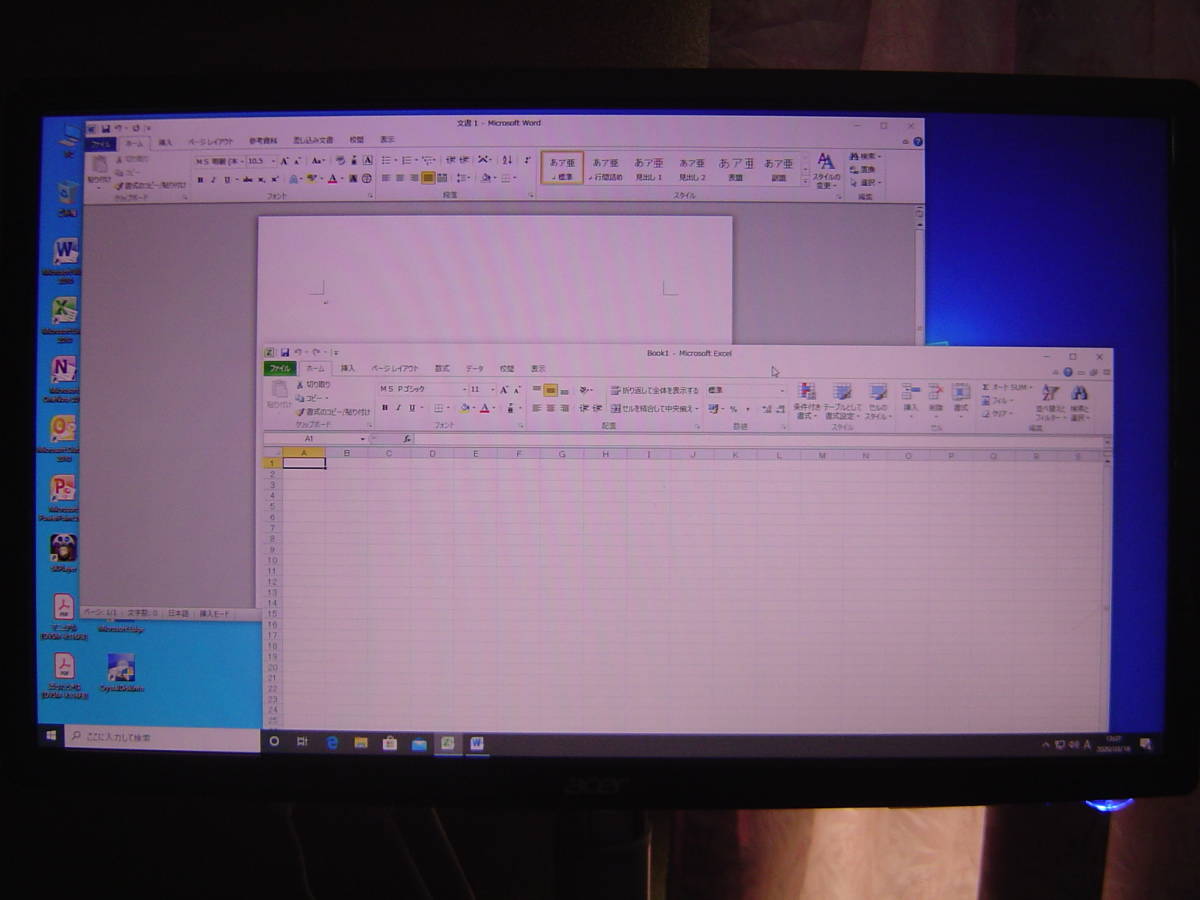Click the Insert Function fx icon

(407, 439)
